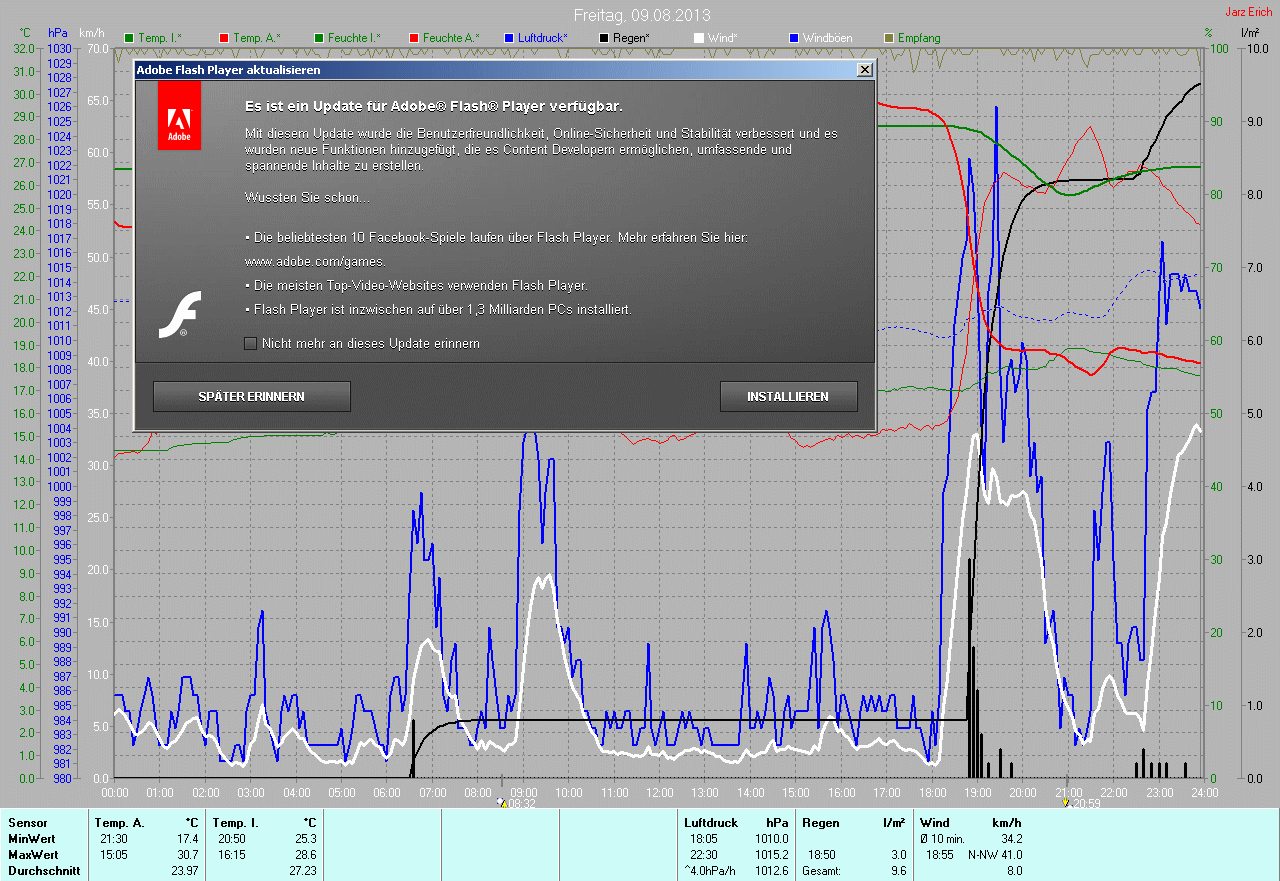Open the www.adobe.com/games link

tap(301, 262)
